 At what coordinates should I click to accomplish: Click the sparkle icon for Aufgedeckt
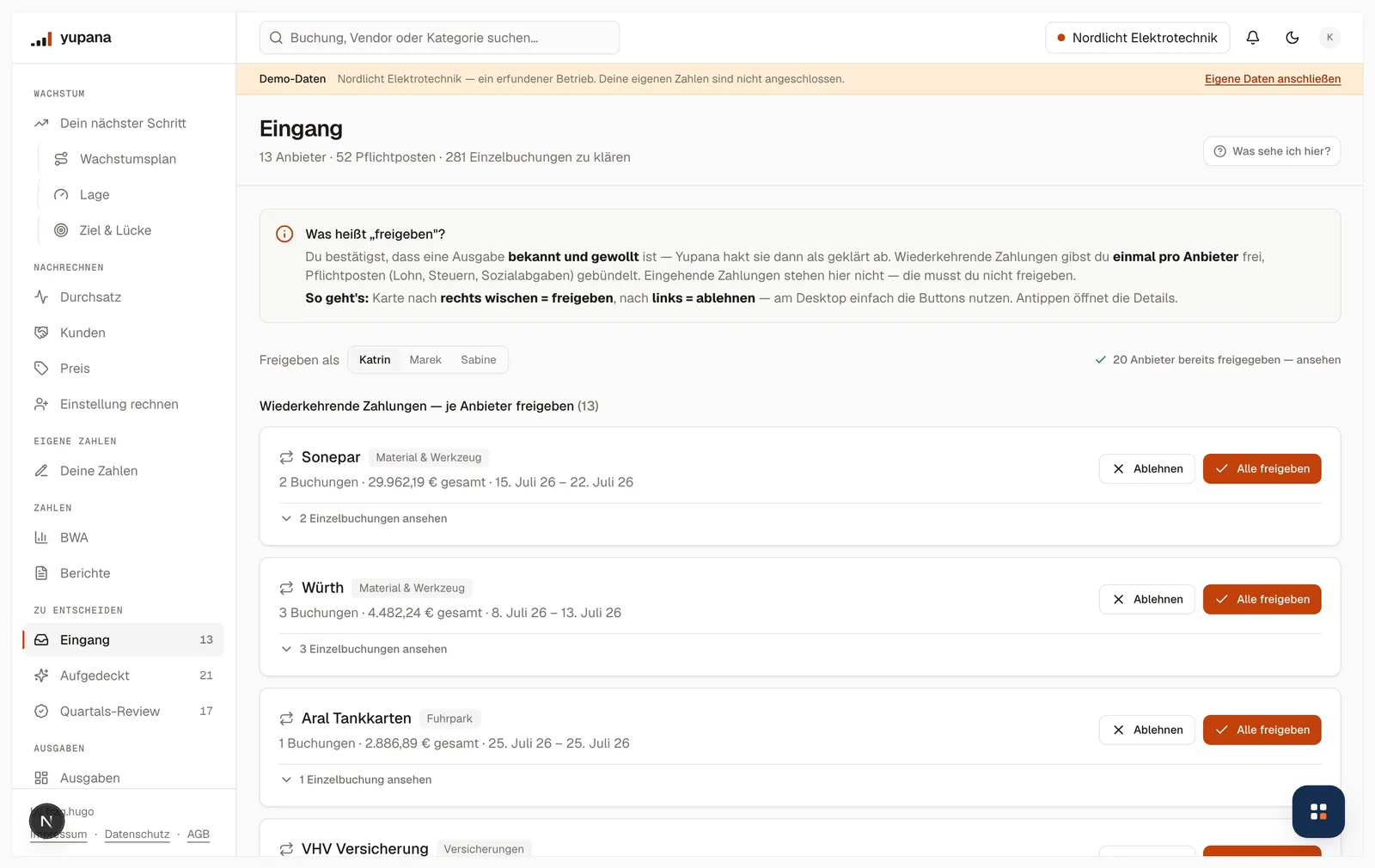pos(41,675)
